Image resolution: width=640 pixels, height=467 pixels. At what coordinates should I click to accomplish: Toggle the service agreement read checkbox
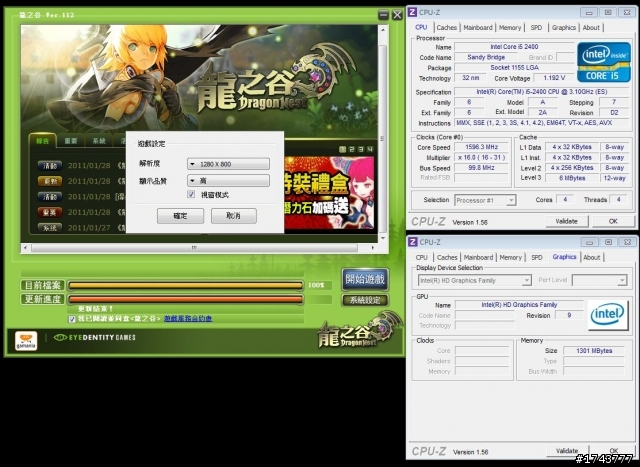pos(72,319)
